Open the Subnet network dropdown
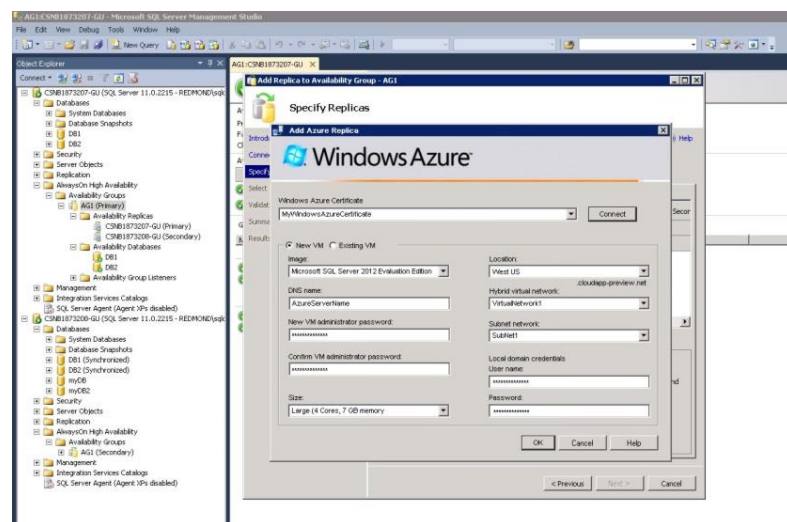Screen dimensions: 787x522 click(643, 335)
